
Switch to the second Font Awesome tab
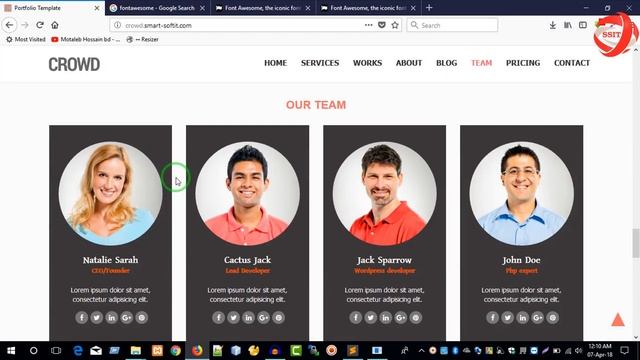(x=263, y=8)
